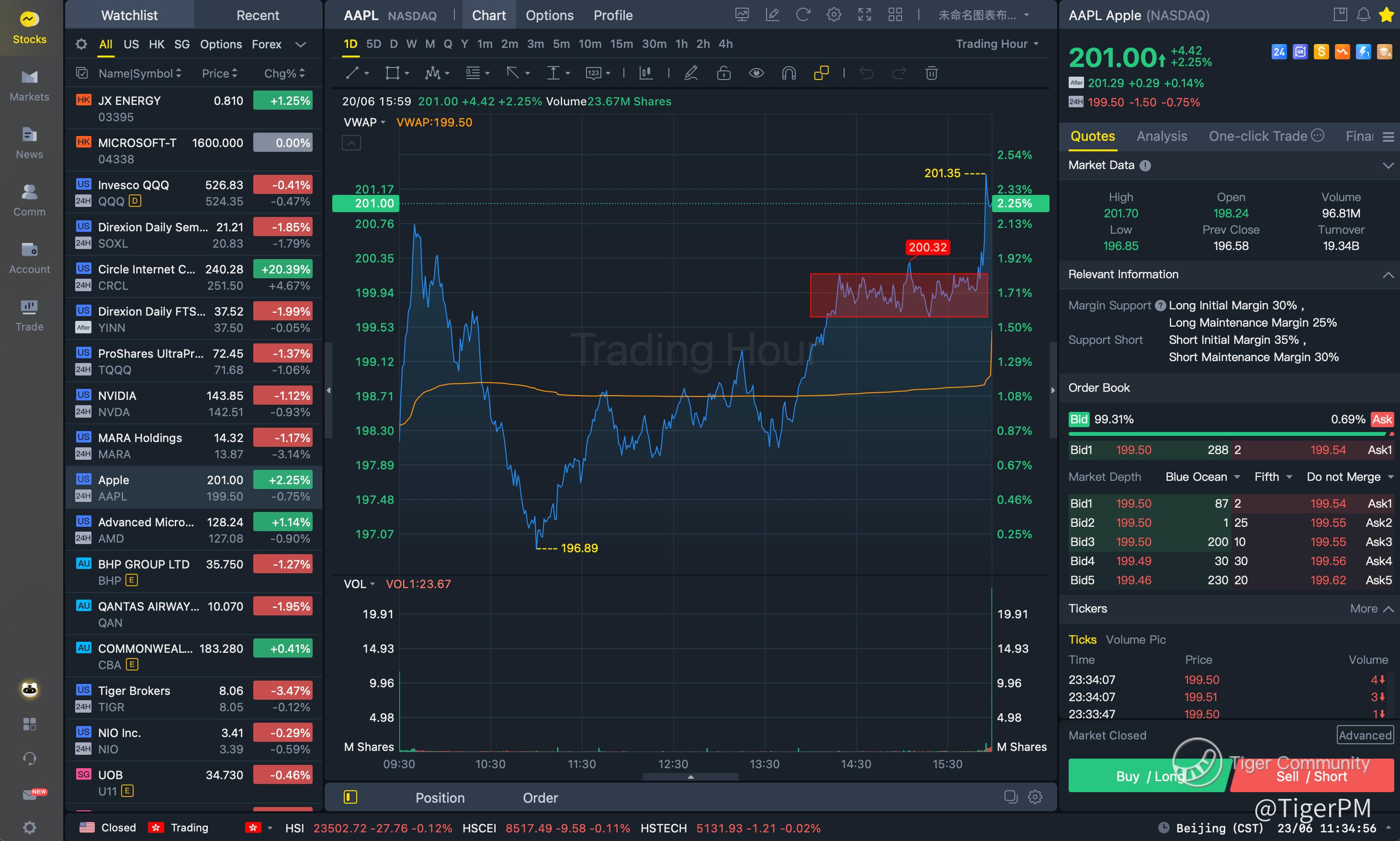Click the chart panel divider handle
Viewport: 1400px width, 841px height.
[690, 777]
